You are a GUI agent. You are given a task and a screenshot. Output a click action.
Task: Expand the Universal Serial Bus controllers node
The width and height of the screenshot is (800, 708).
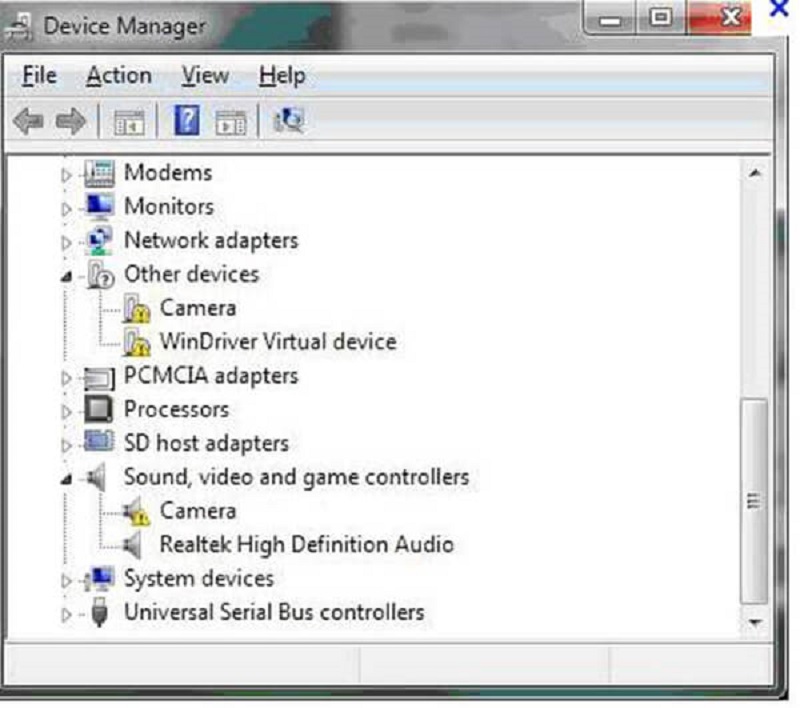(x=67, y=614)
